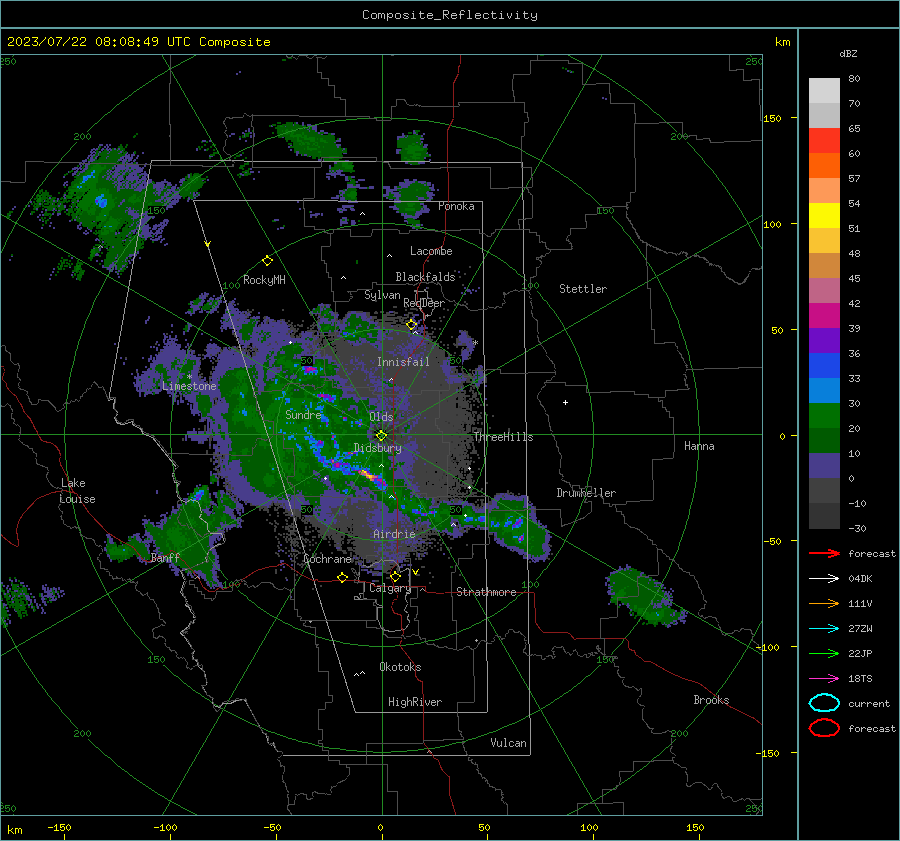The image size is (900, 841).
Task: Click the Didsbury city label
Action: tap(377, 448)
